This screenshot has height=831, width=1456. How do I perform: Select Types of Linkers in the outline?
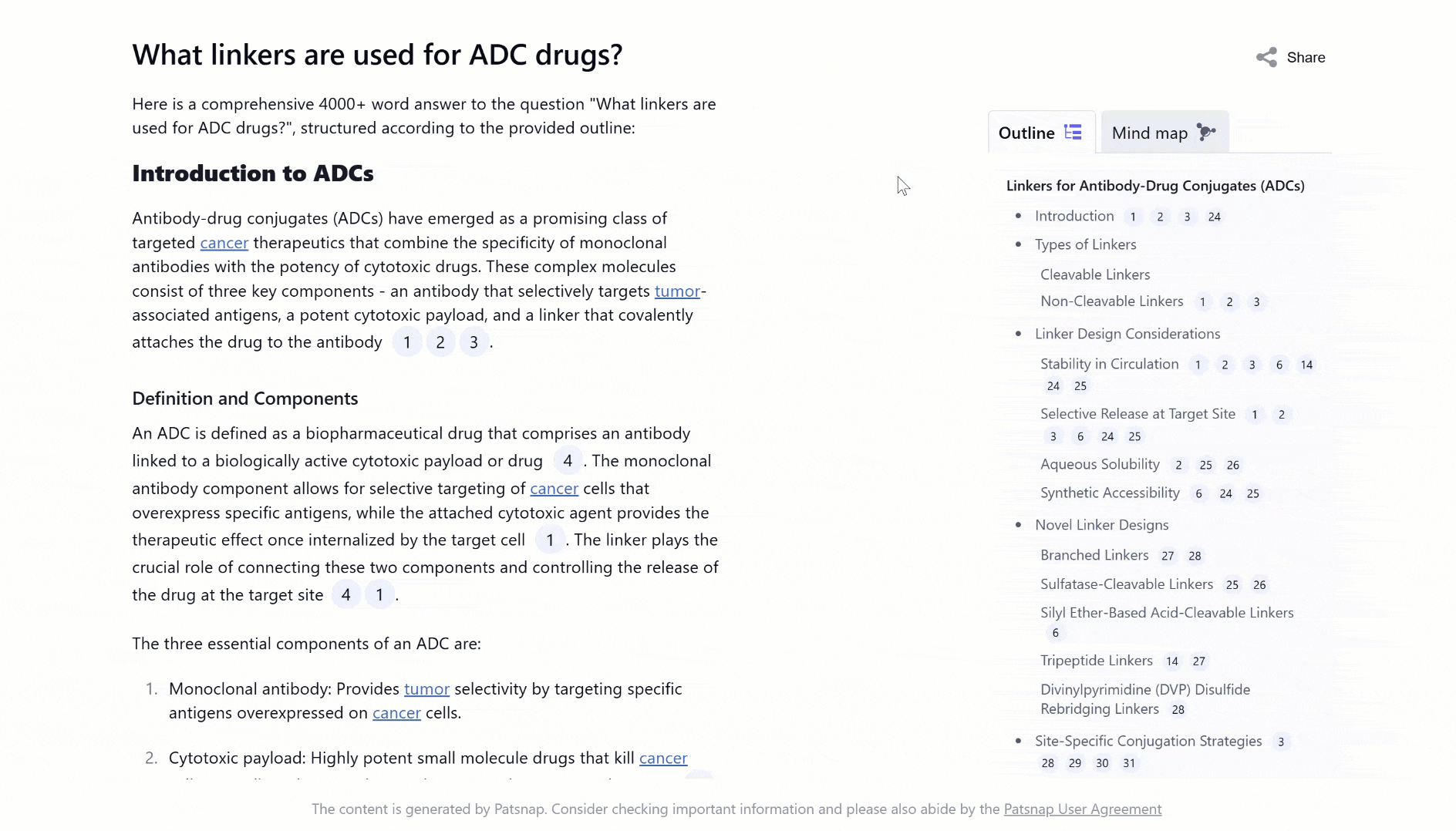(x=1085, y=244)
